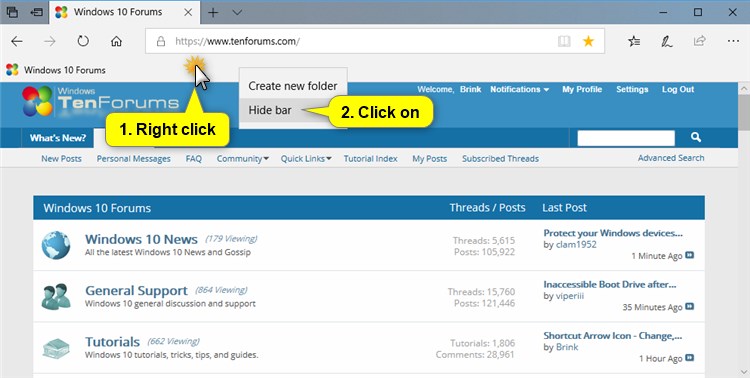Click the lock icon in address bar
This screenshot has width=750, height=378.
click(x=161, y=41)
